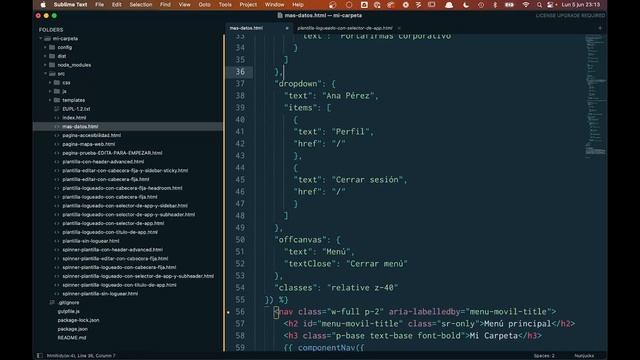Open Spotlight search in menu bar
The image size is (640, 360).
coord(539,5)
